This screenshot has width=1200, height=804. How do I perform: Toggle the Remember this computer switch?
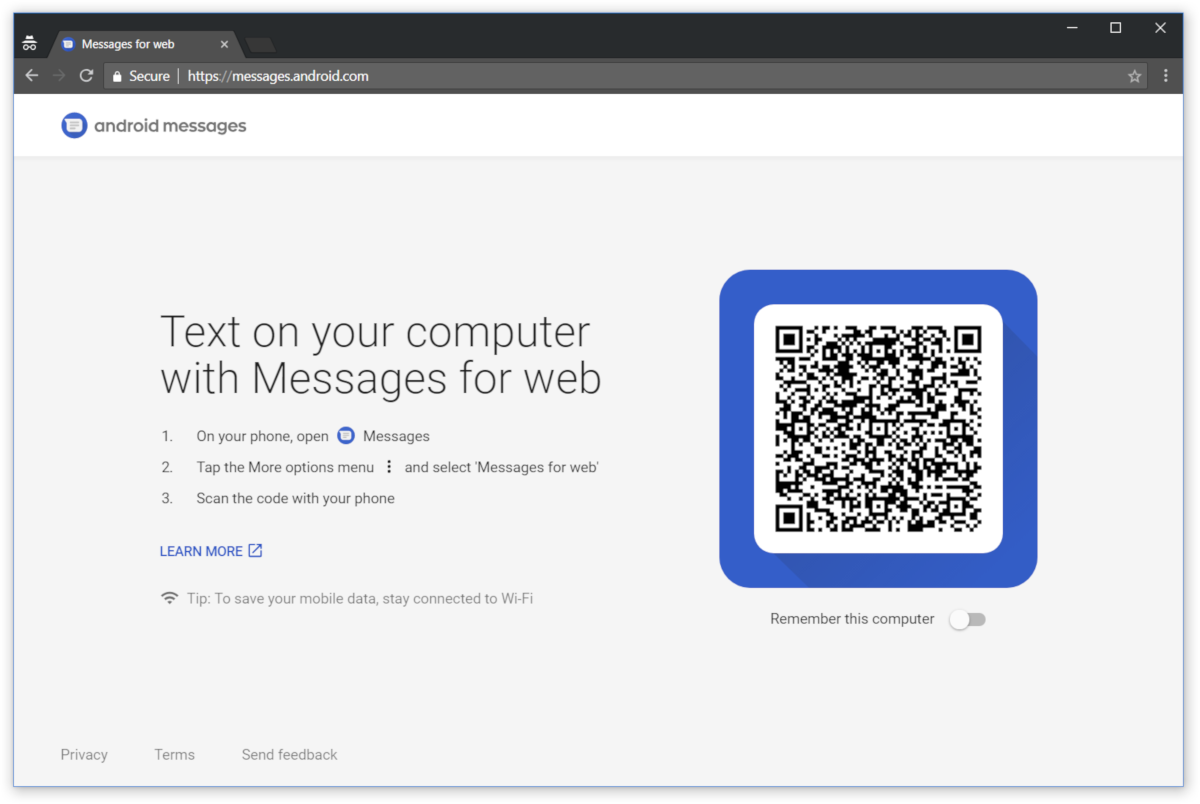[968, 619]
